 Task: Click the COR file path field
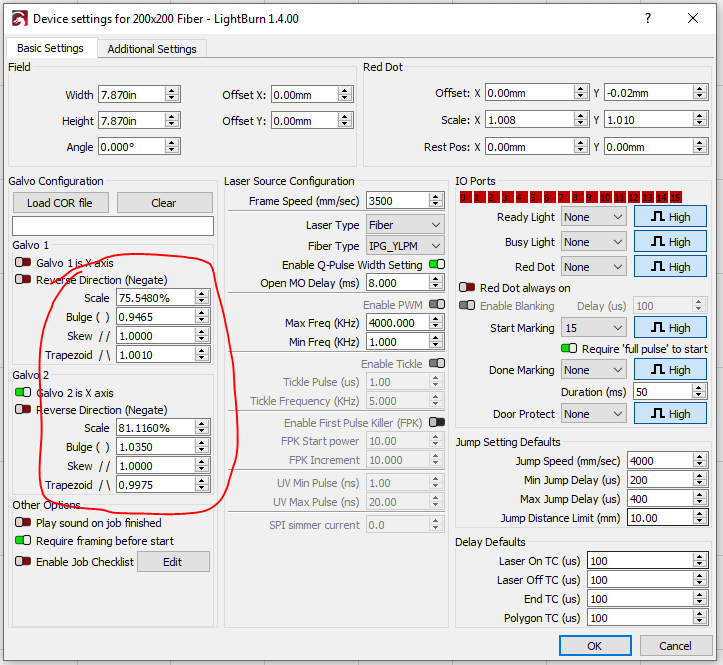click(113, 226)
